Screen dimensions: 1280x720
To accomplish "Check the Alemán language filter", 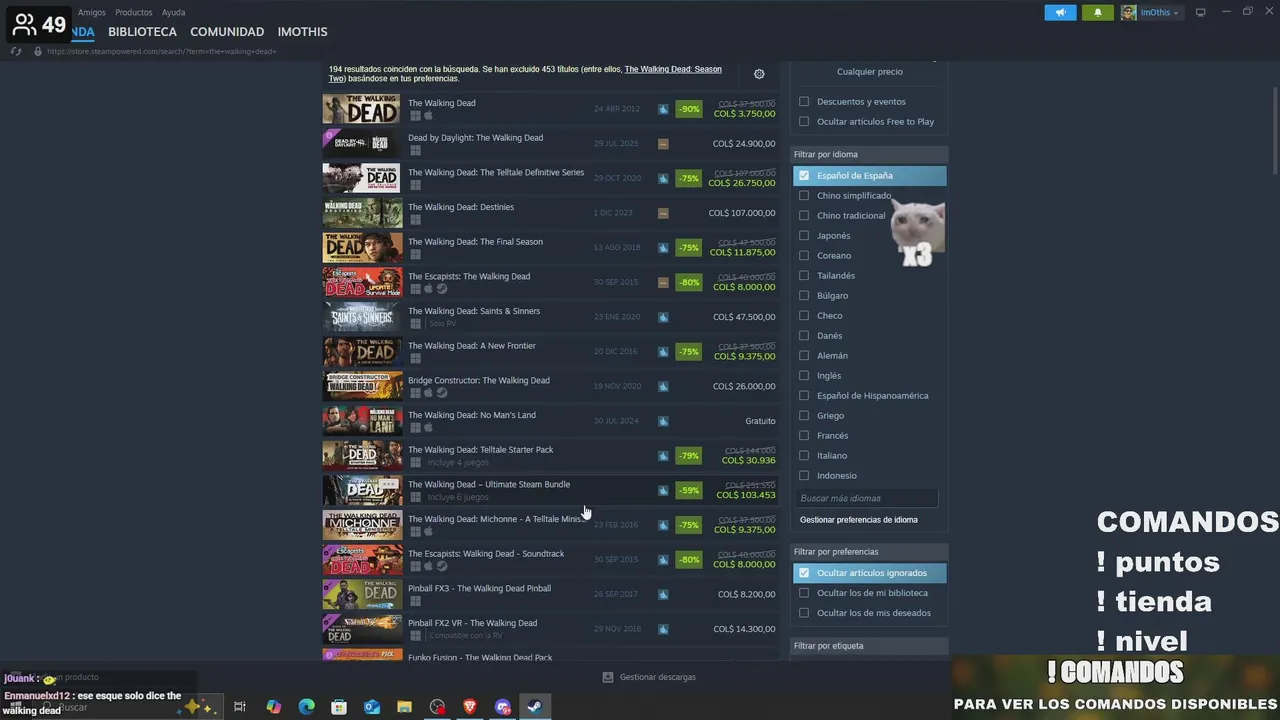I will tap(804, 355).
